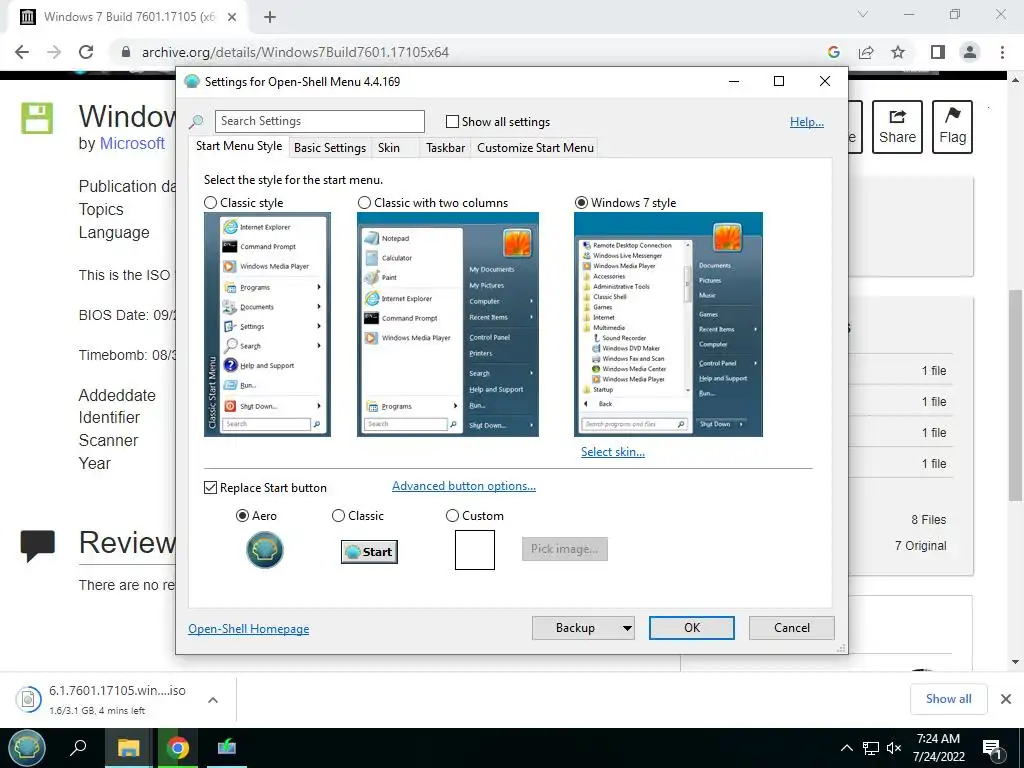
Task: Click Chrome tab search chevron
Action: tap(863, 14)
